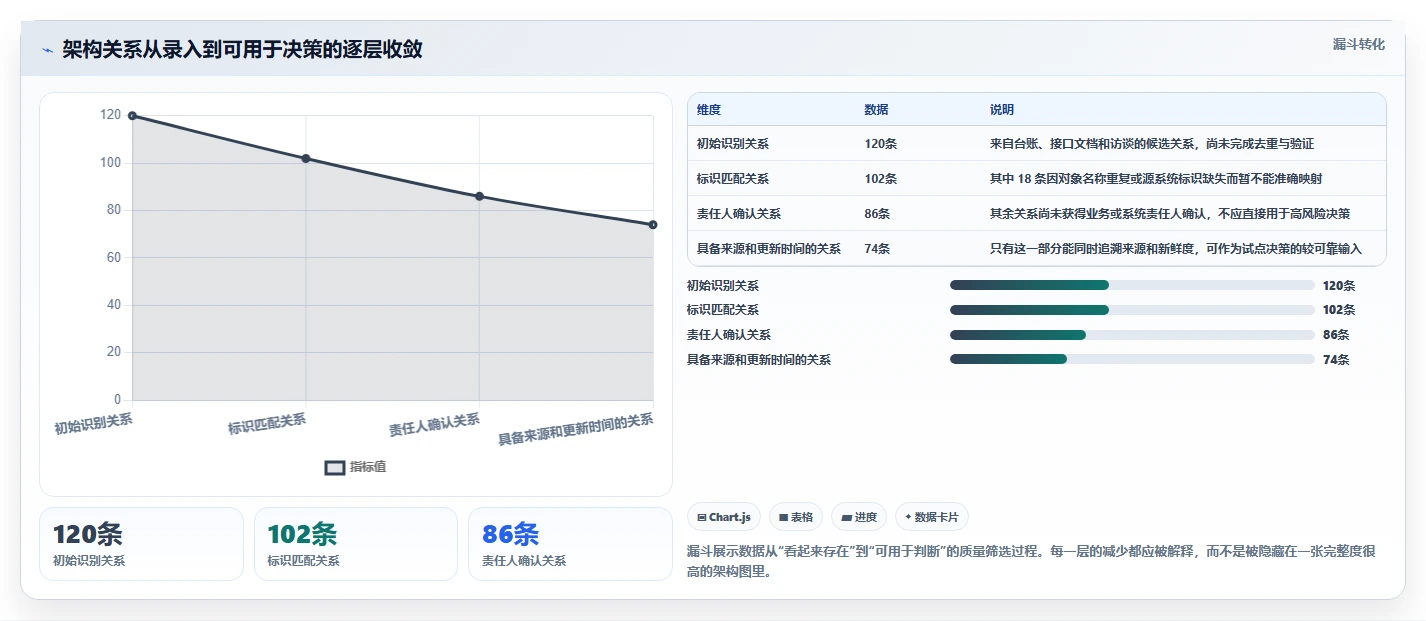The width and height of the screenshot is (1426, 621).
Task: Click the 初始识别关系 progress bar
Action: pos(1132,285)
